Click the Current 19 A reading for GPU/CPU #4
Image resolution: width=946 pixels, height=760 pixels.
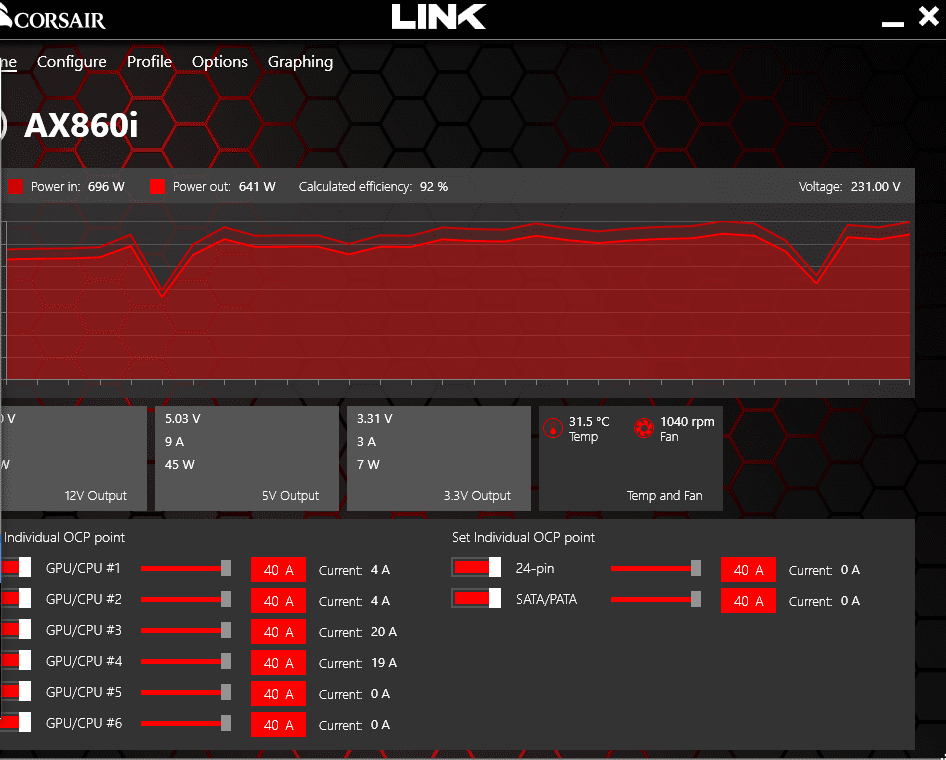tap(358, 663)
